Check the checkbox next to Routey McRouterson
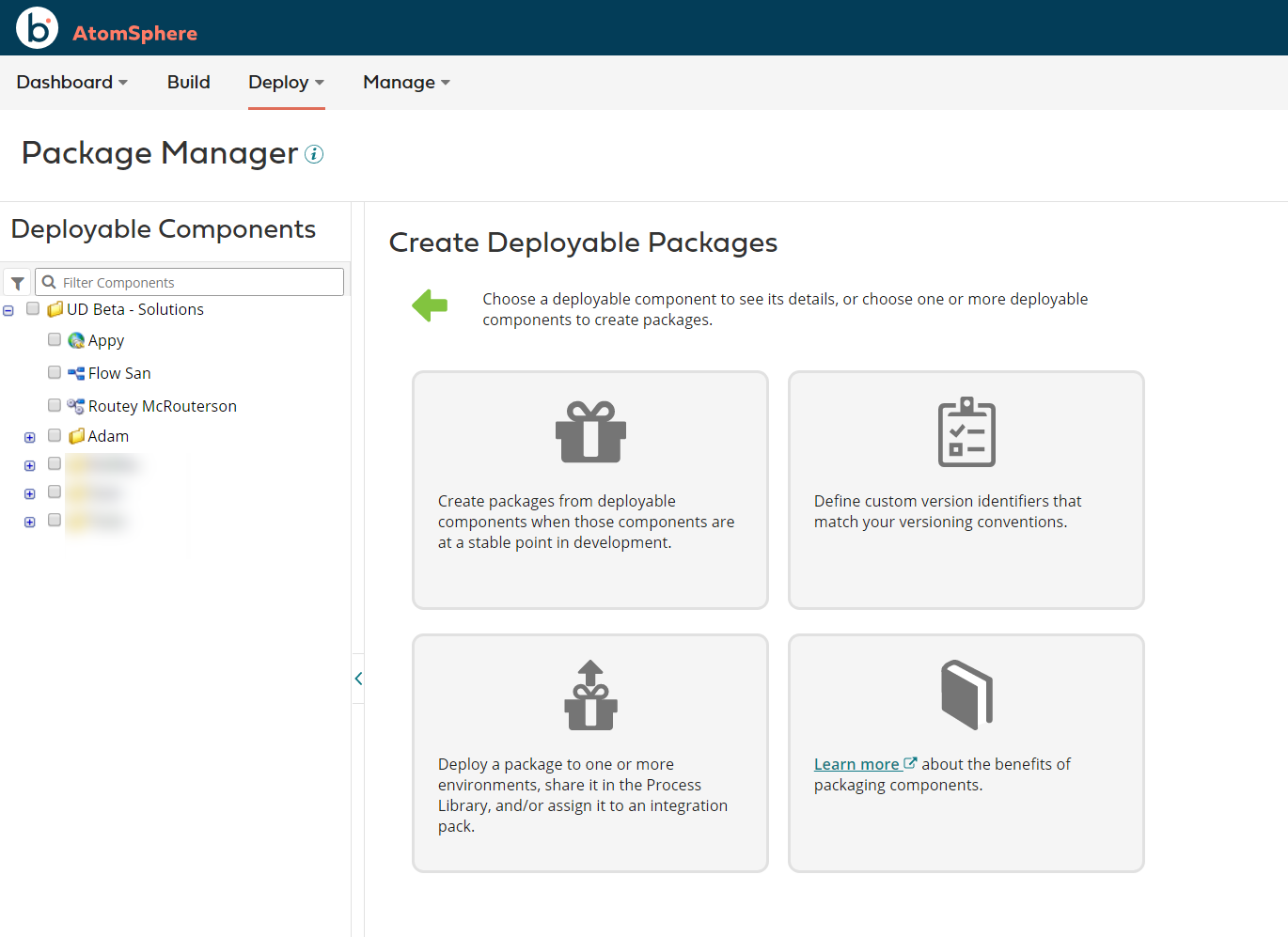This screenshot has width=1288, height=937. point(55,405)
